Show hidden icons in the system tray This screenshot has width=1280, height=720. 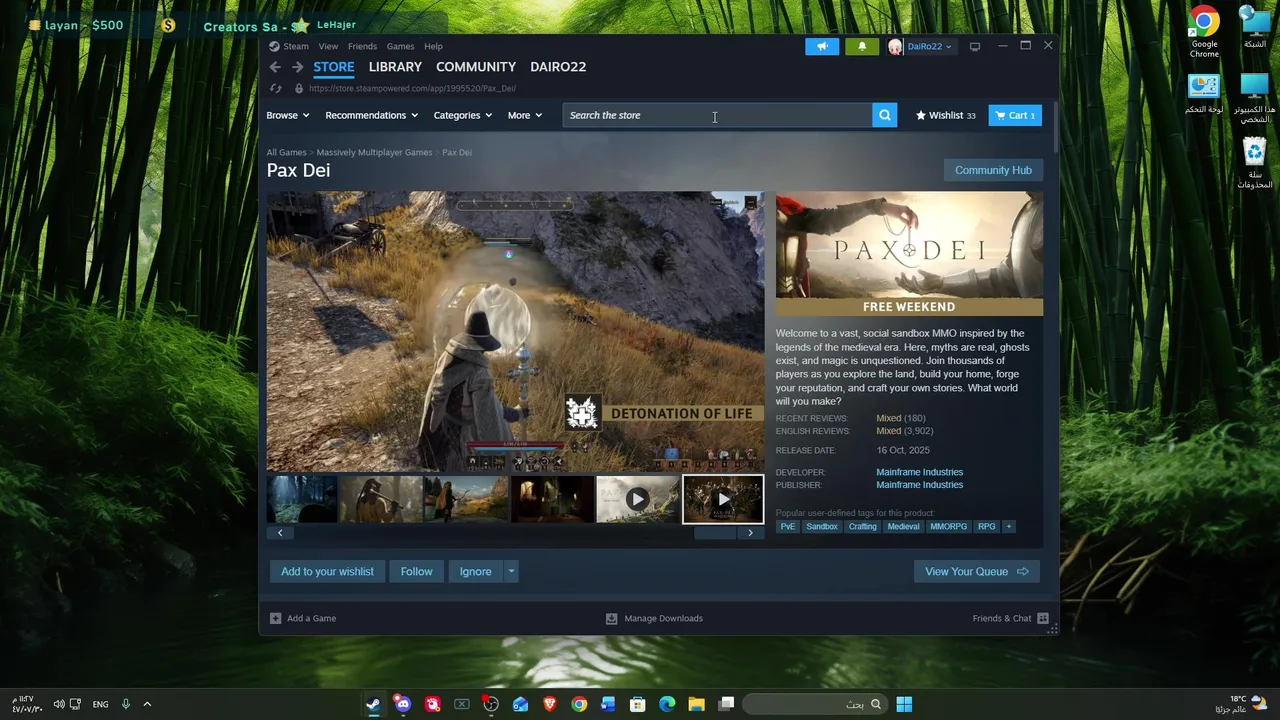click(x=146, y=704)
